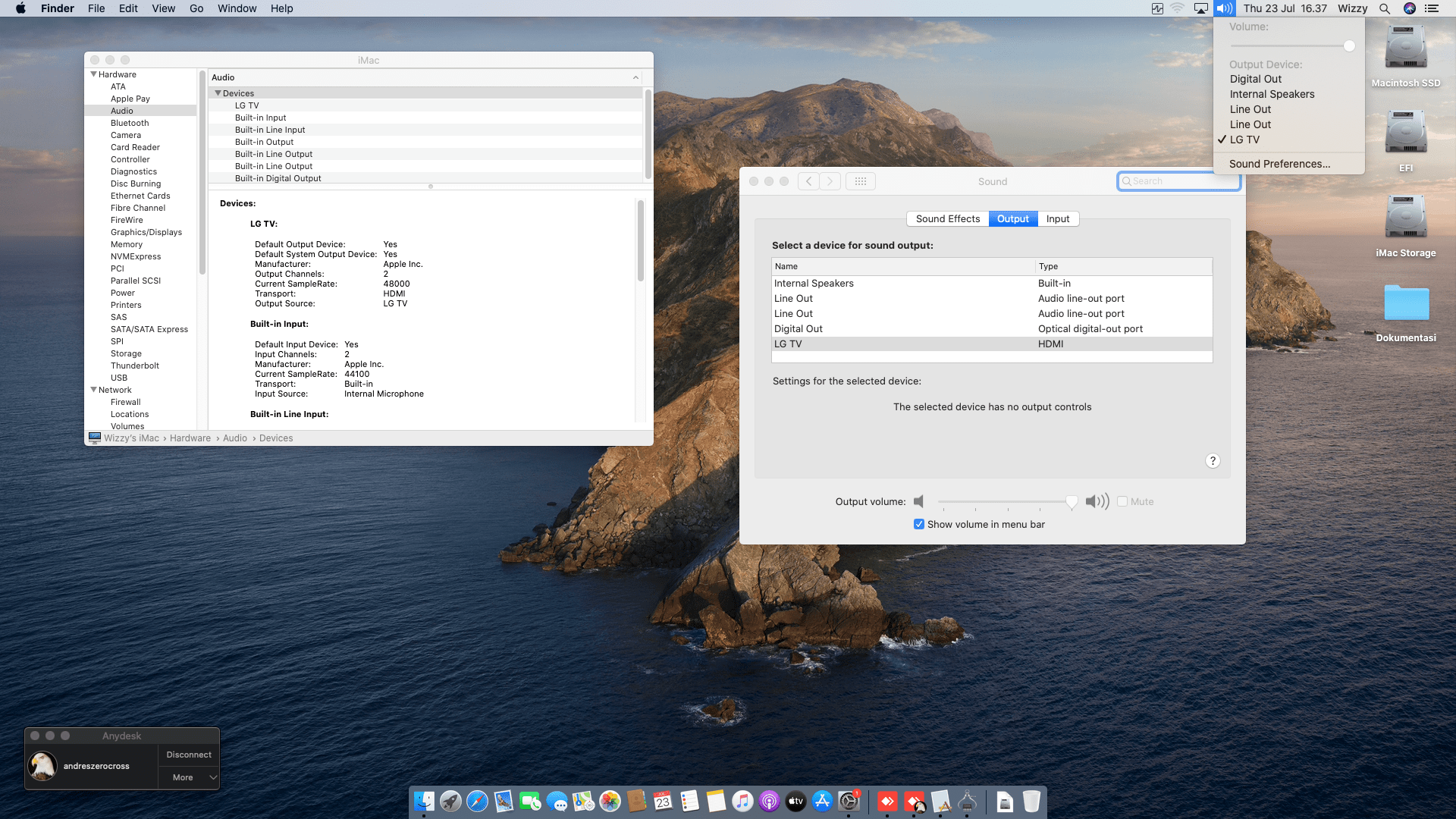Open the File menu
This screenshot has width=1456, height=819.
point(96,8)
